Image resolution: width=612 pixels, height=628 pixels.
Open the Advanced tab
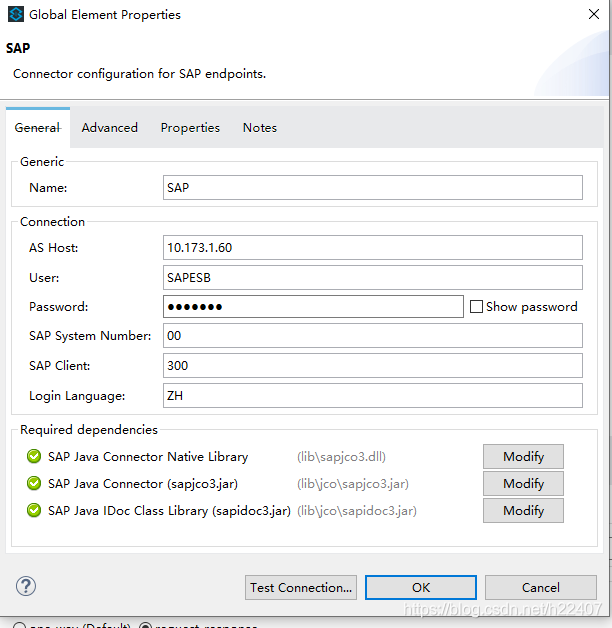(110, 128)
